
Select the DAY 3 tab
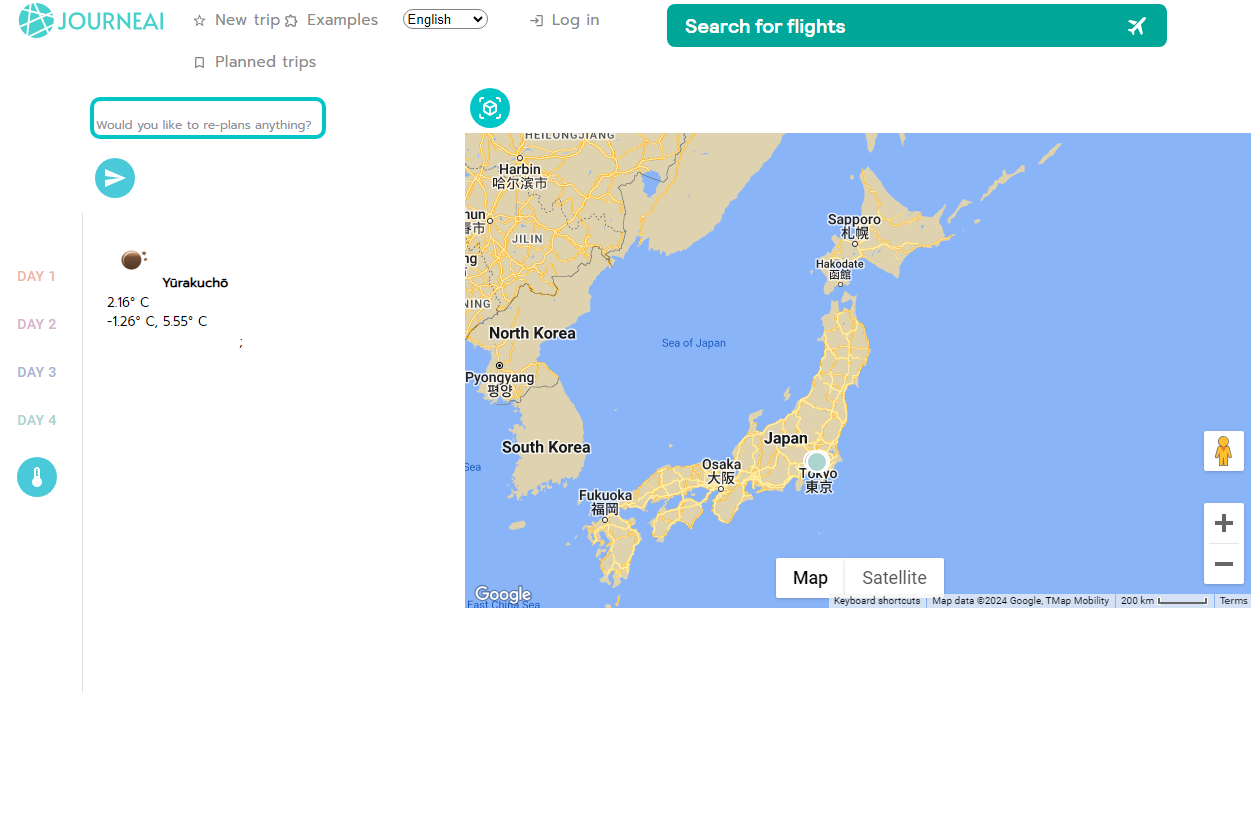click(x=37, y=372)
